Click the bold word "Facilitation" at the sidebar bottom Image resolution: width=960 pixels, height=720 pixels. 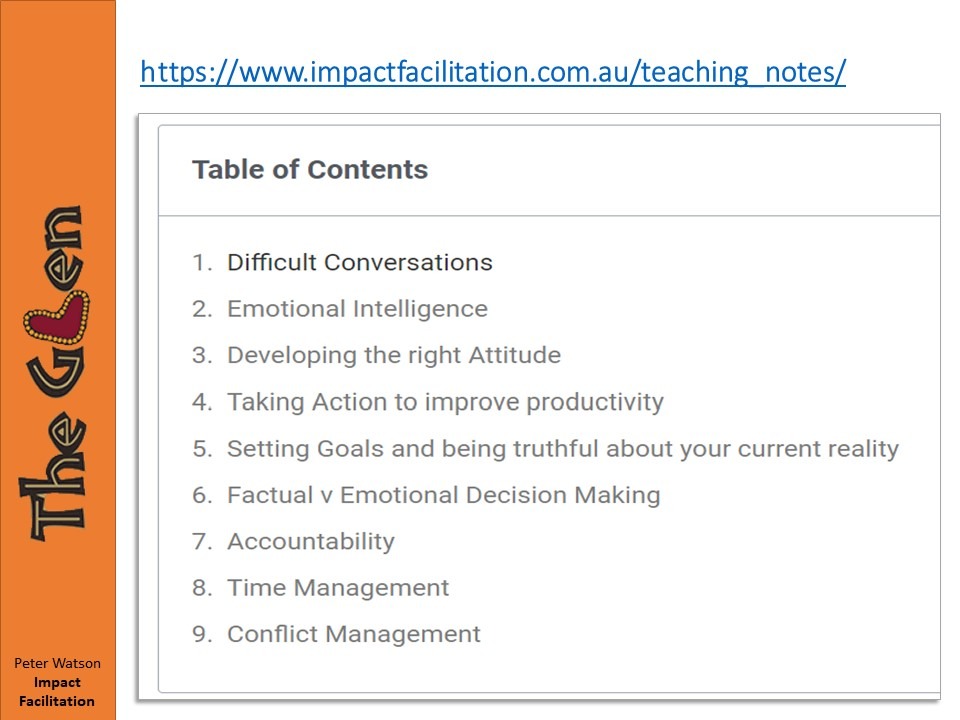(57, 701)
